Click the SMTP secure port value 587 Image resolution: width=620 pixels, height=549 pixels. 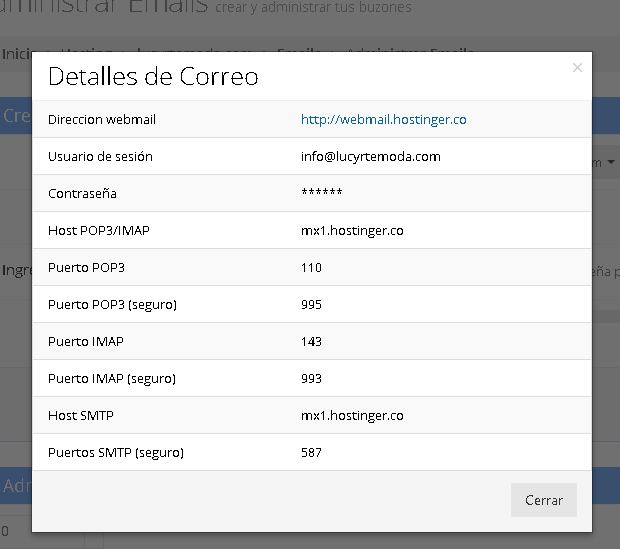[311, 452]
